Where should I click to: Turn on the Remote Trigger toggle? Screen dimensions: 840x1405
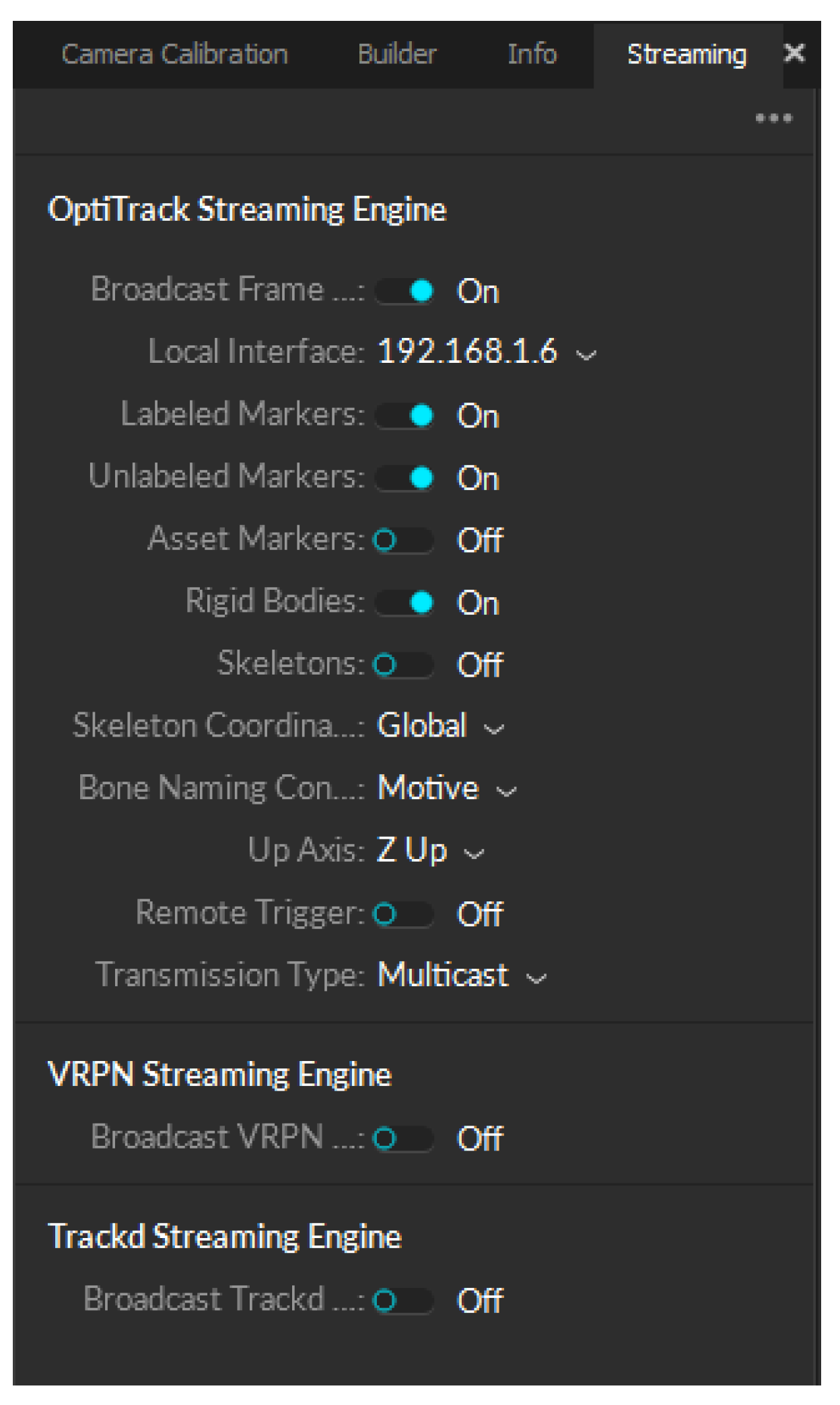coord(403,914)
